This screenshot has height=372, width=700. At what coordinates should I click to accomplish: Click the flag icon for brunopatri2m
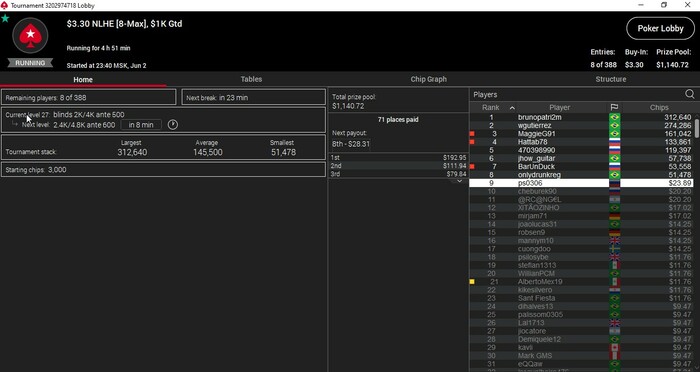615,117
